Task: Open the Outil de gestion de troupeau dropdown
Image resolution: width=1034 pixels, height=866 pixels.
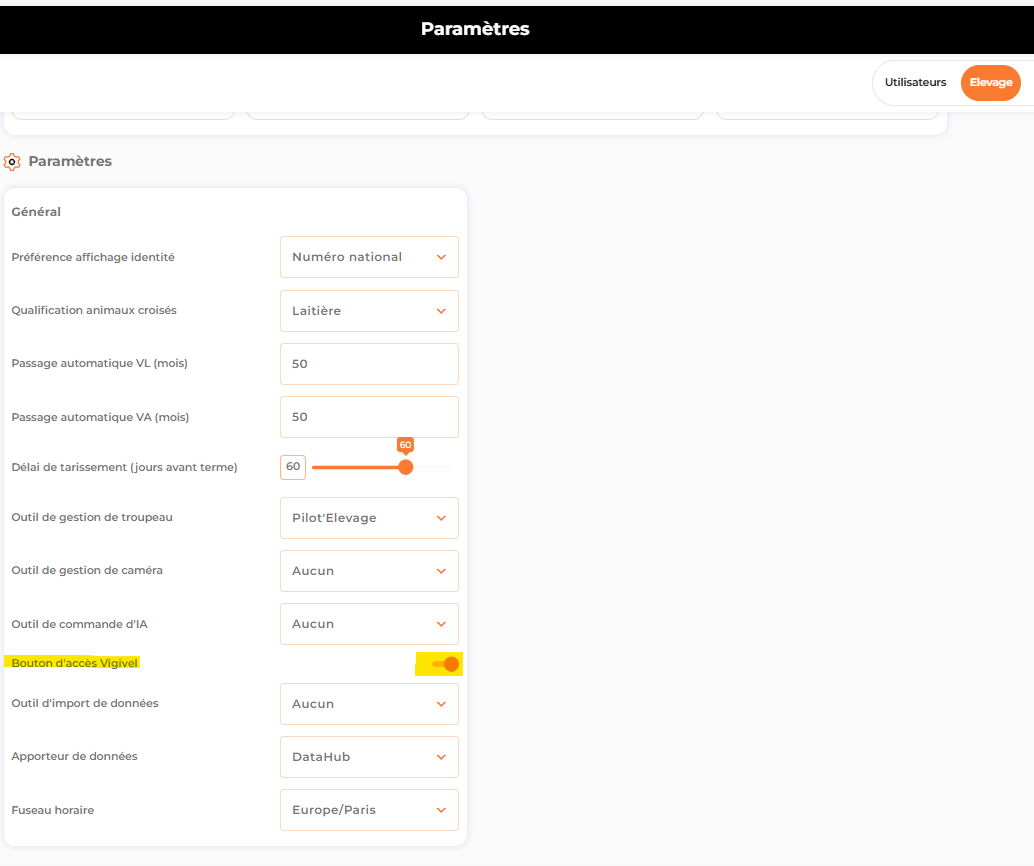Action: (369, 518)
